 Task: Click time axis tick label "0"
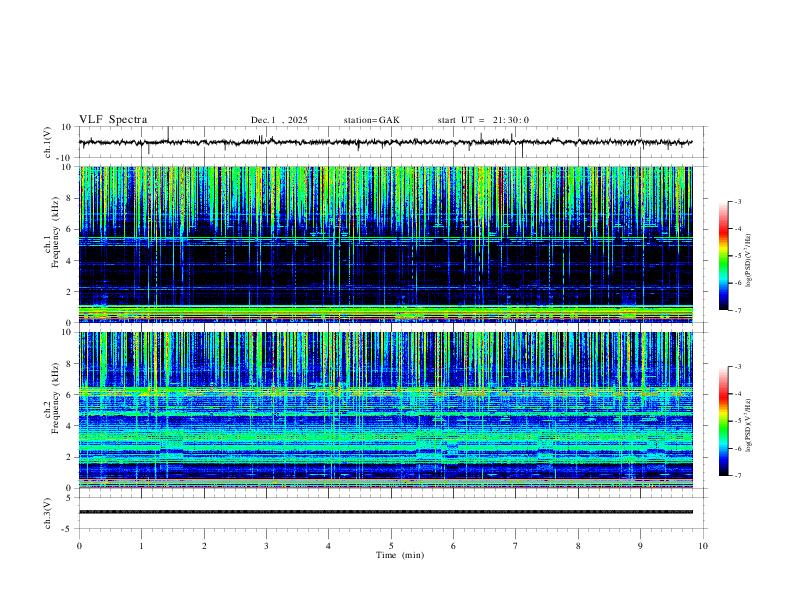pos(79,546)
